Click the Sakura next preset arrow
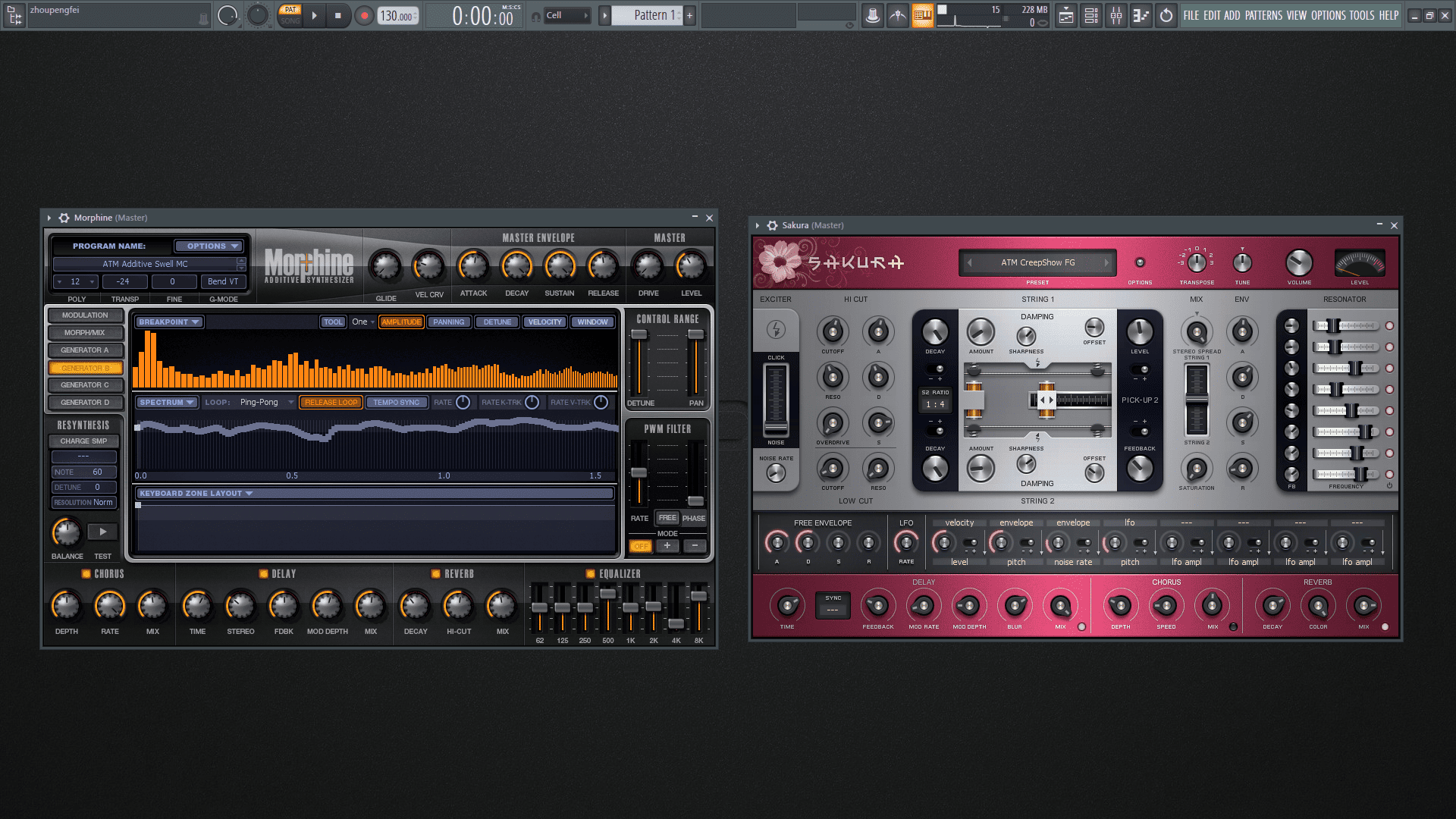The height and width of the screenshot is (819, 1456). pyautogui.click(x=1106, y=263)
